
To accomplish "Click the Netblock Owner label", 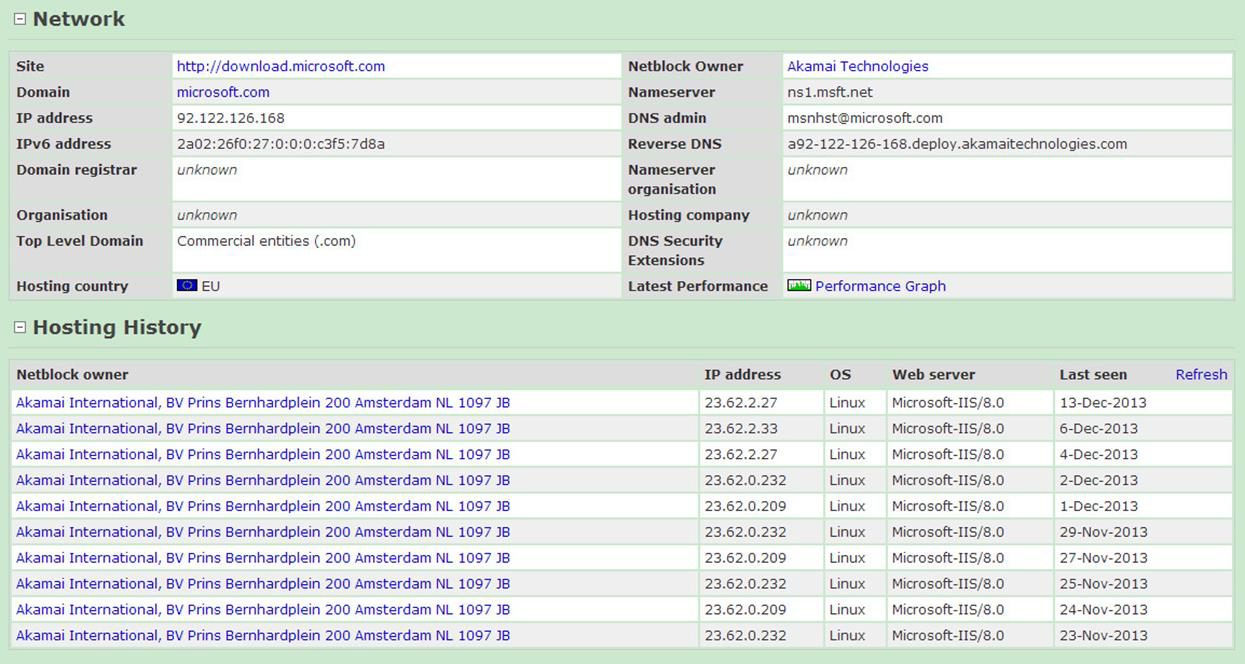I will 685,66.
